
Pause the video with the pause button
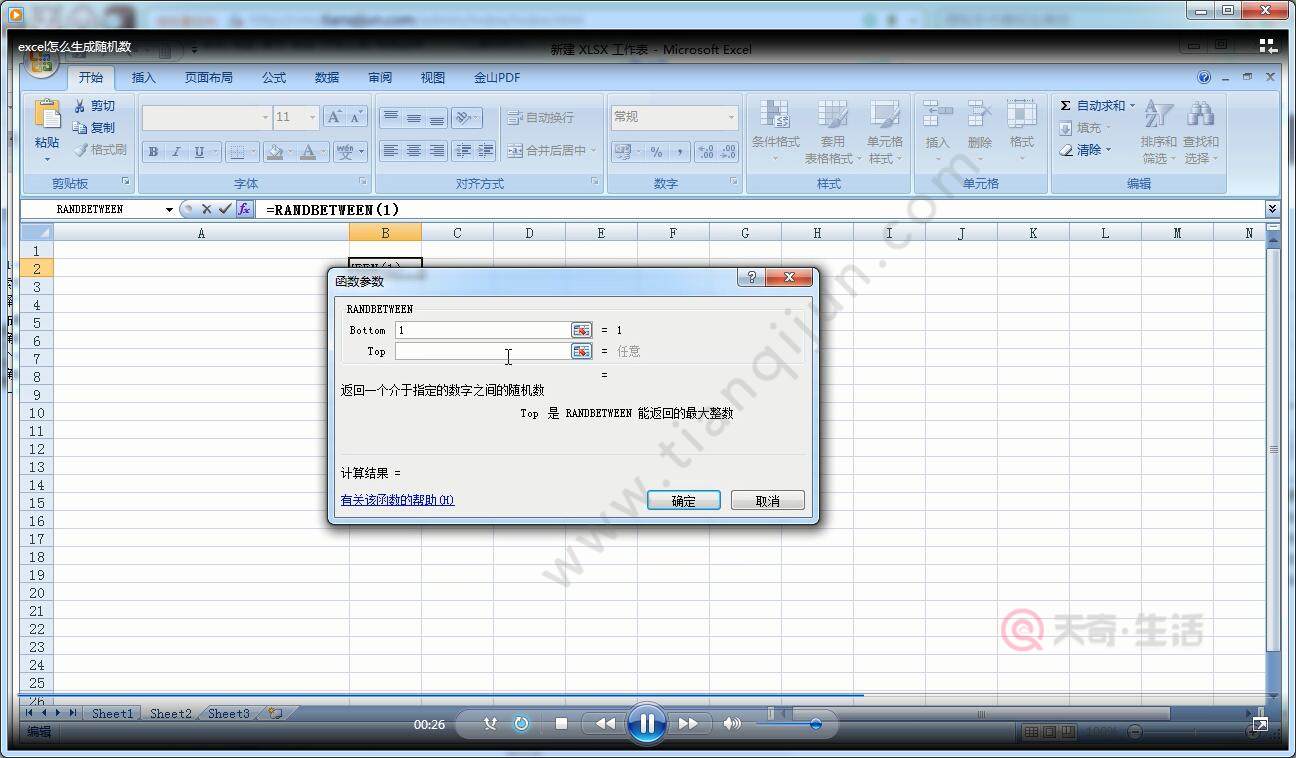click(647, 723)
